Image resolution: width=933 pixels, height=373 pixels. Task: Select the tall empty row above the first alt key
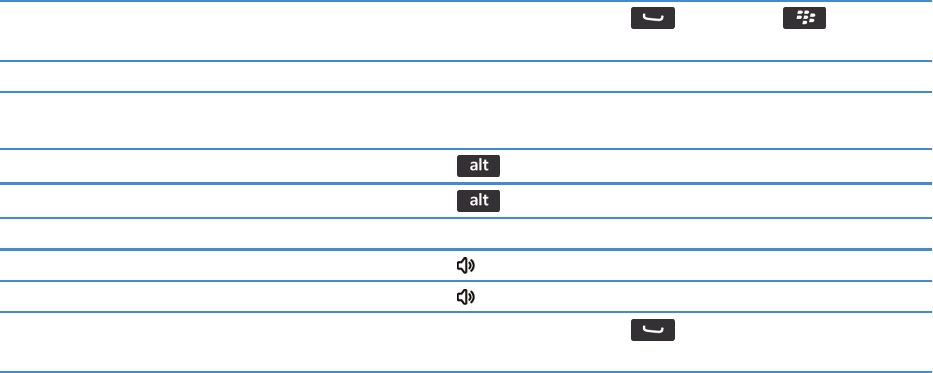(466, 120)
